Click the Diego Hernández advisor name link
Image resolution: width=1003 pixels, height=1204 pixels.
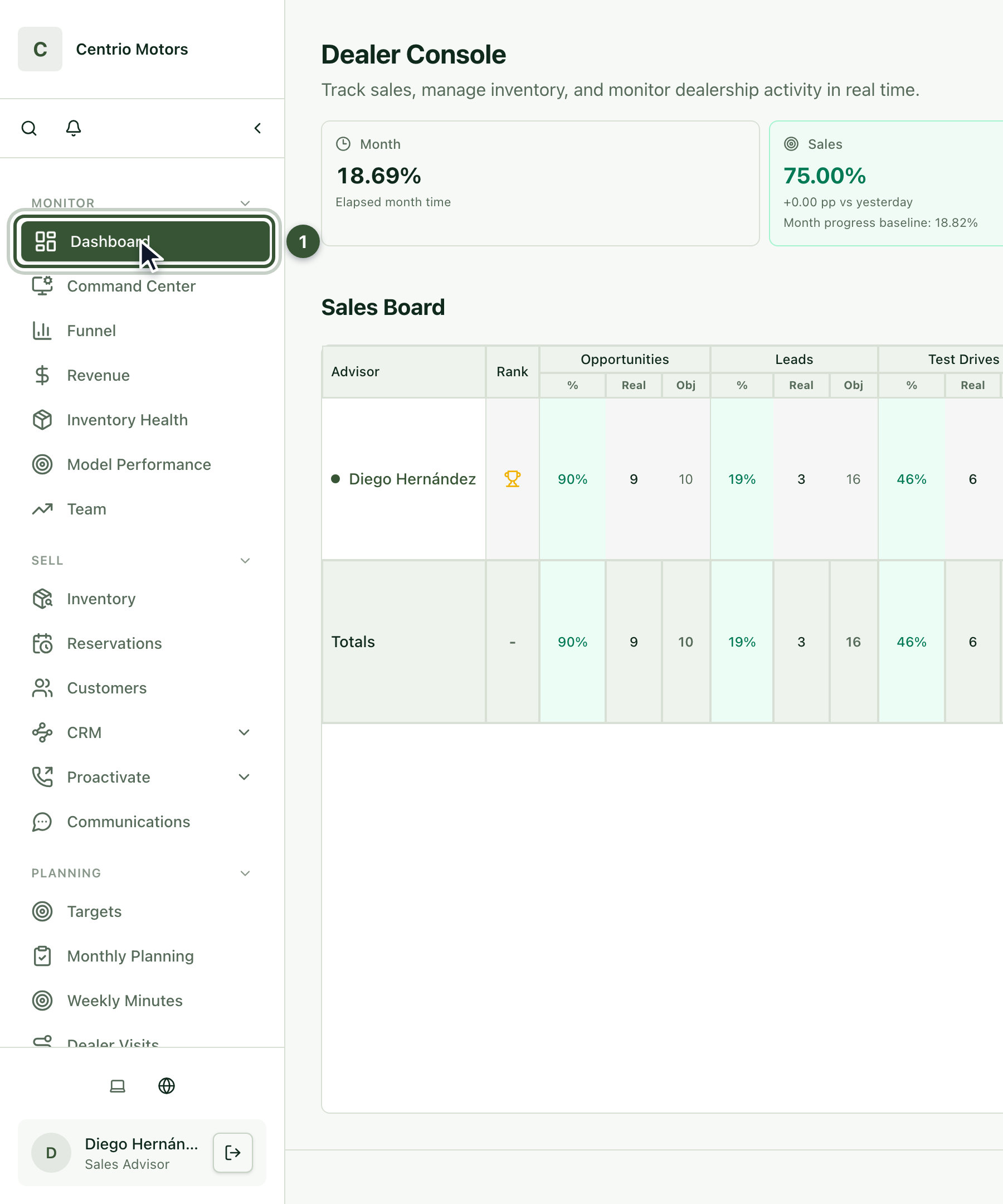(412, 479)
